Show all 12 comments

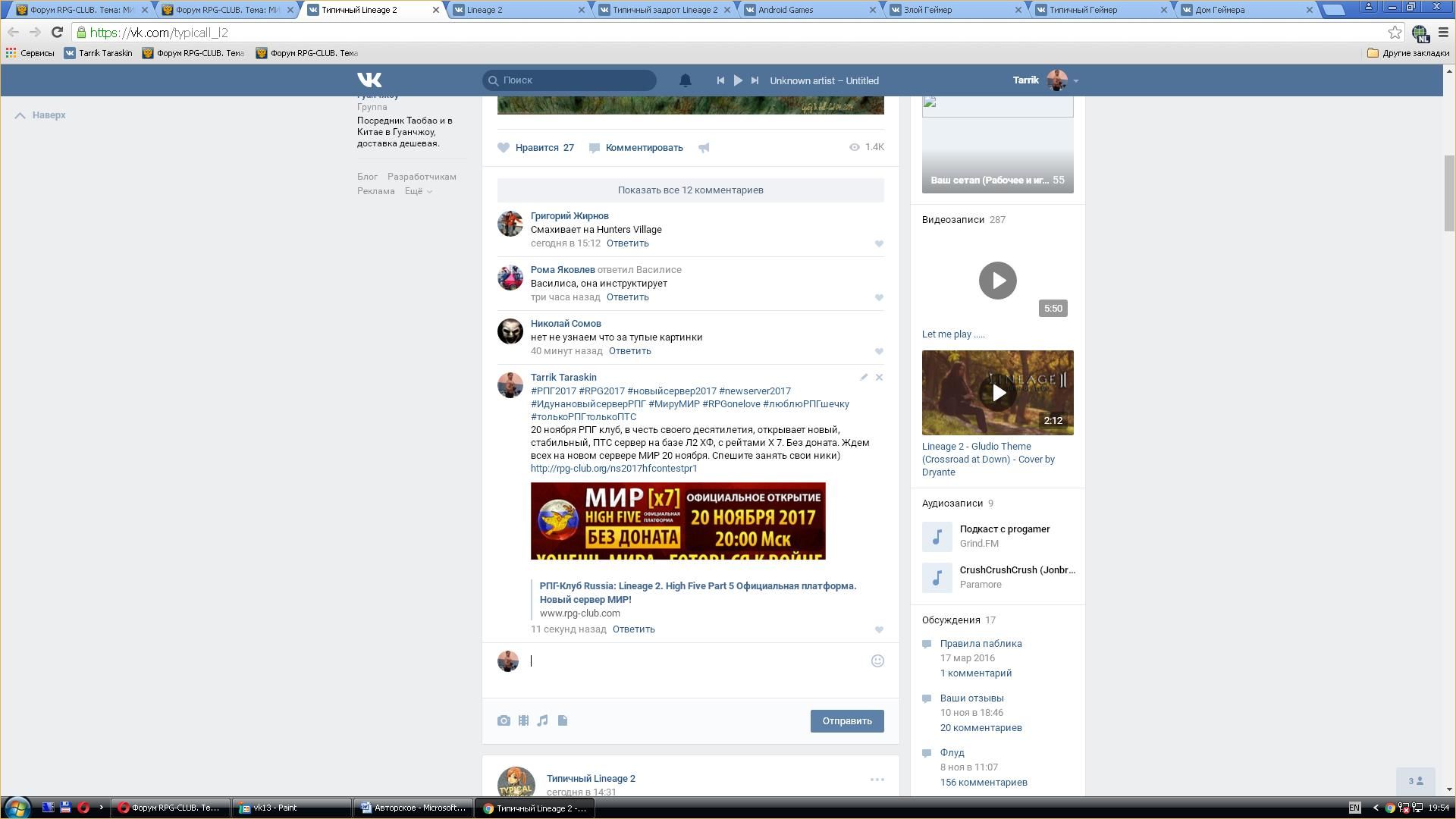[x=690, y=190]
